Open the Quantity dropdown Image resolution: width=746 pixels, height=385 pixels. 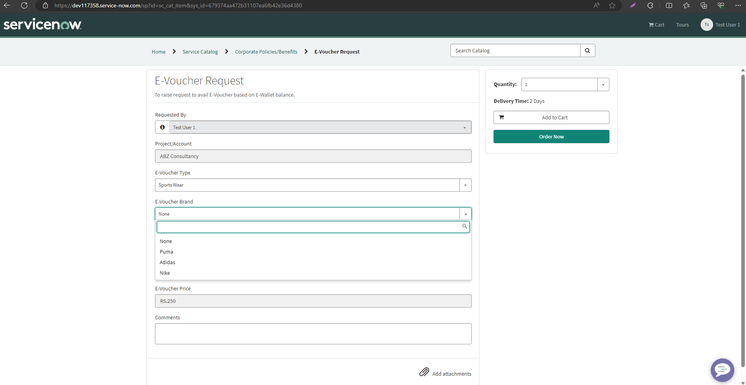click(x=565, y=84)
